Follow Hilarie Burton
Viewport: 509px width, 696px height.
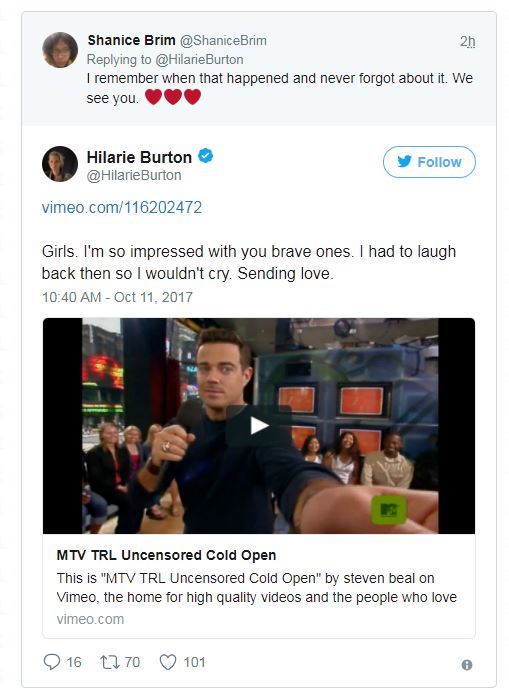[x=429, y=162]
